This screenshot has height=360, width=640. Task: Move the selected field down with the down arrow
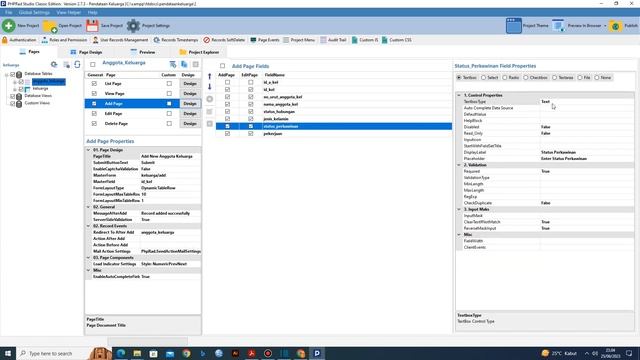point(210,87)
